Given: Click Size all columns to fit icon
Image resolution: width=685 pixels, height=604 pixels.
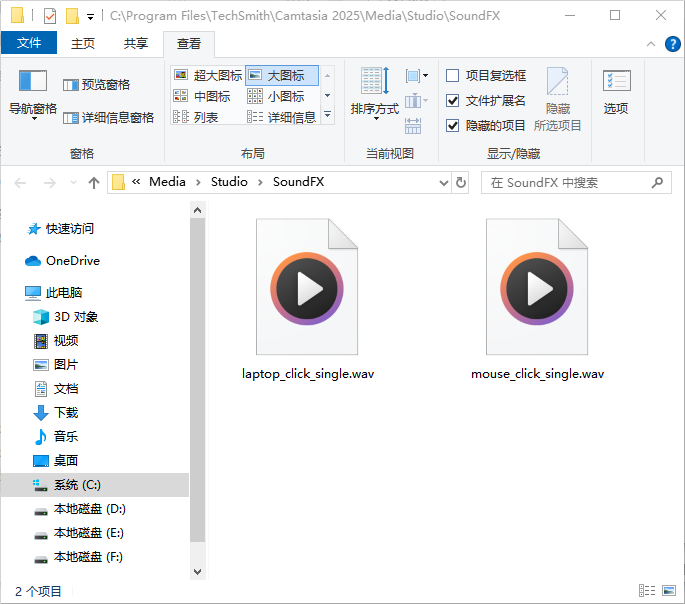Looking at the screenshot, I should [413, 126].
